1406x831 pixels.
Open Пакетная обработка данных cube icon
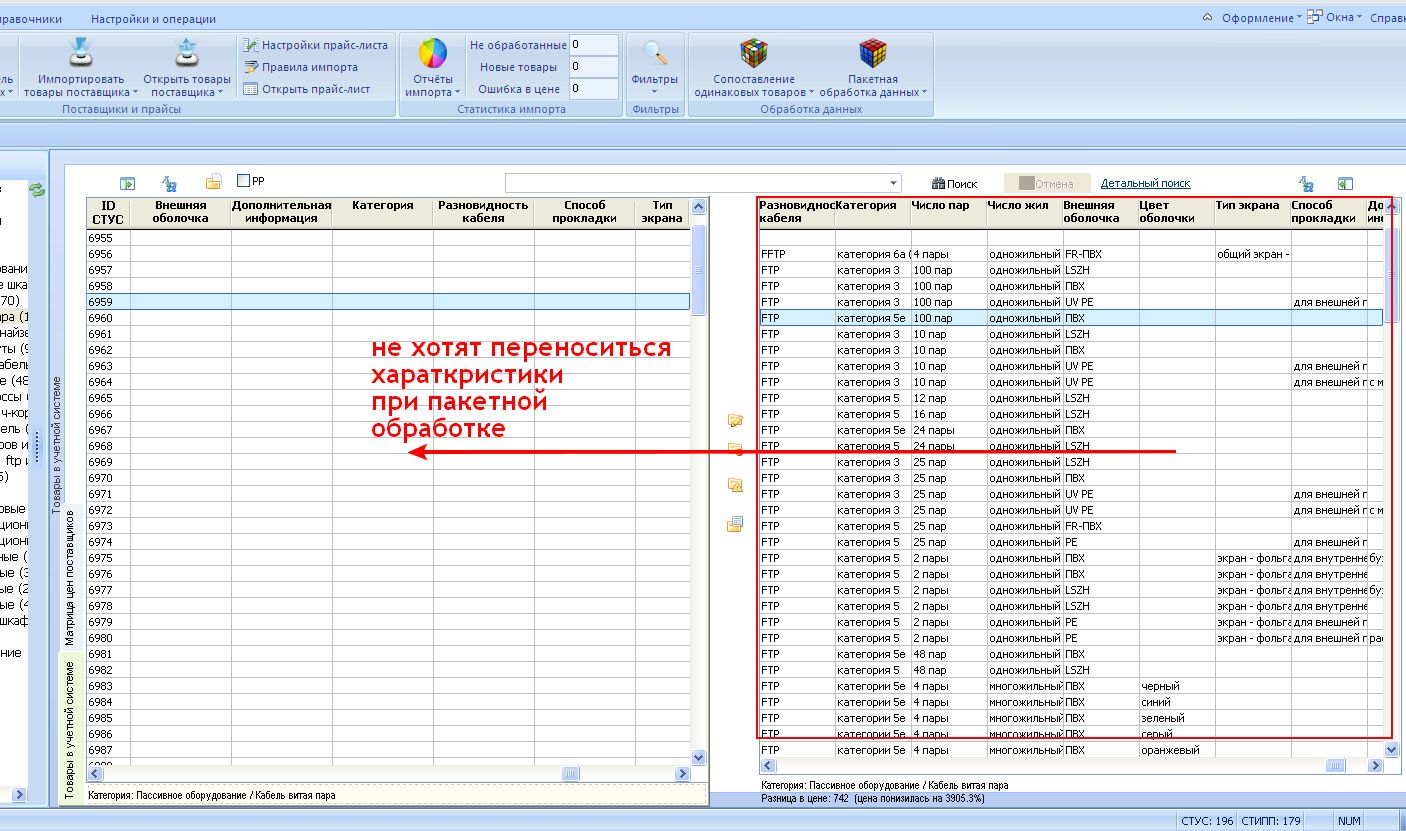tap(873, 53)
